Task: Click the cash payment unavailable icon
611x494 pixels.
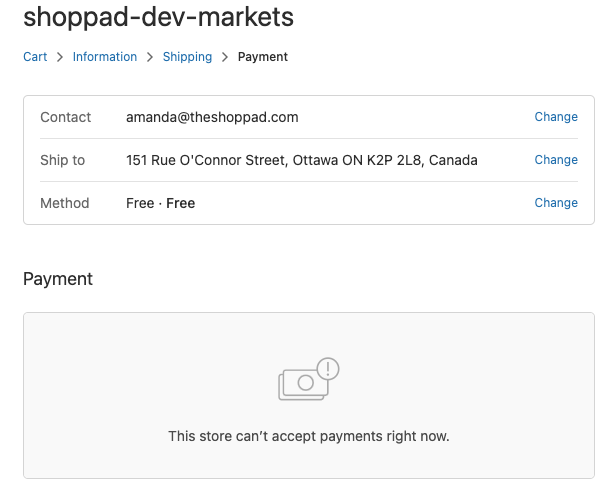Action: (309, 379)
